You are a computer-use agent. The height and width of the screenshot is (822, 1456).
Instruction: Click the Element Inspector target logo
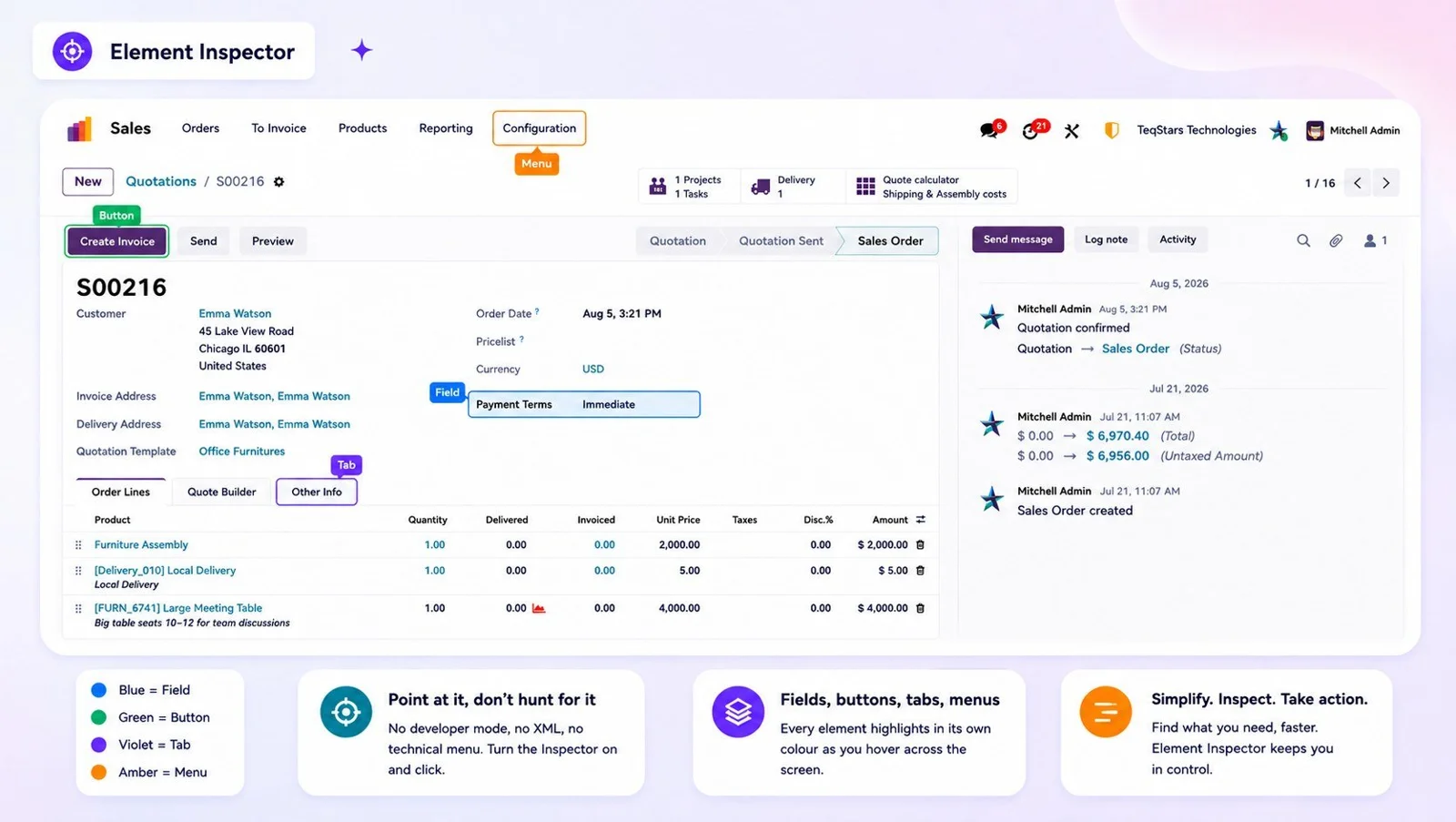pos(73,51)
